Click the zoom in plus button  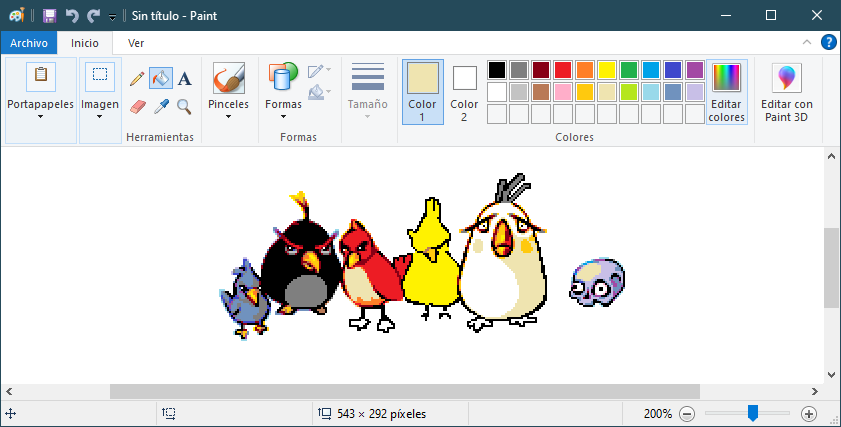click(x=809, y=414)
